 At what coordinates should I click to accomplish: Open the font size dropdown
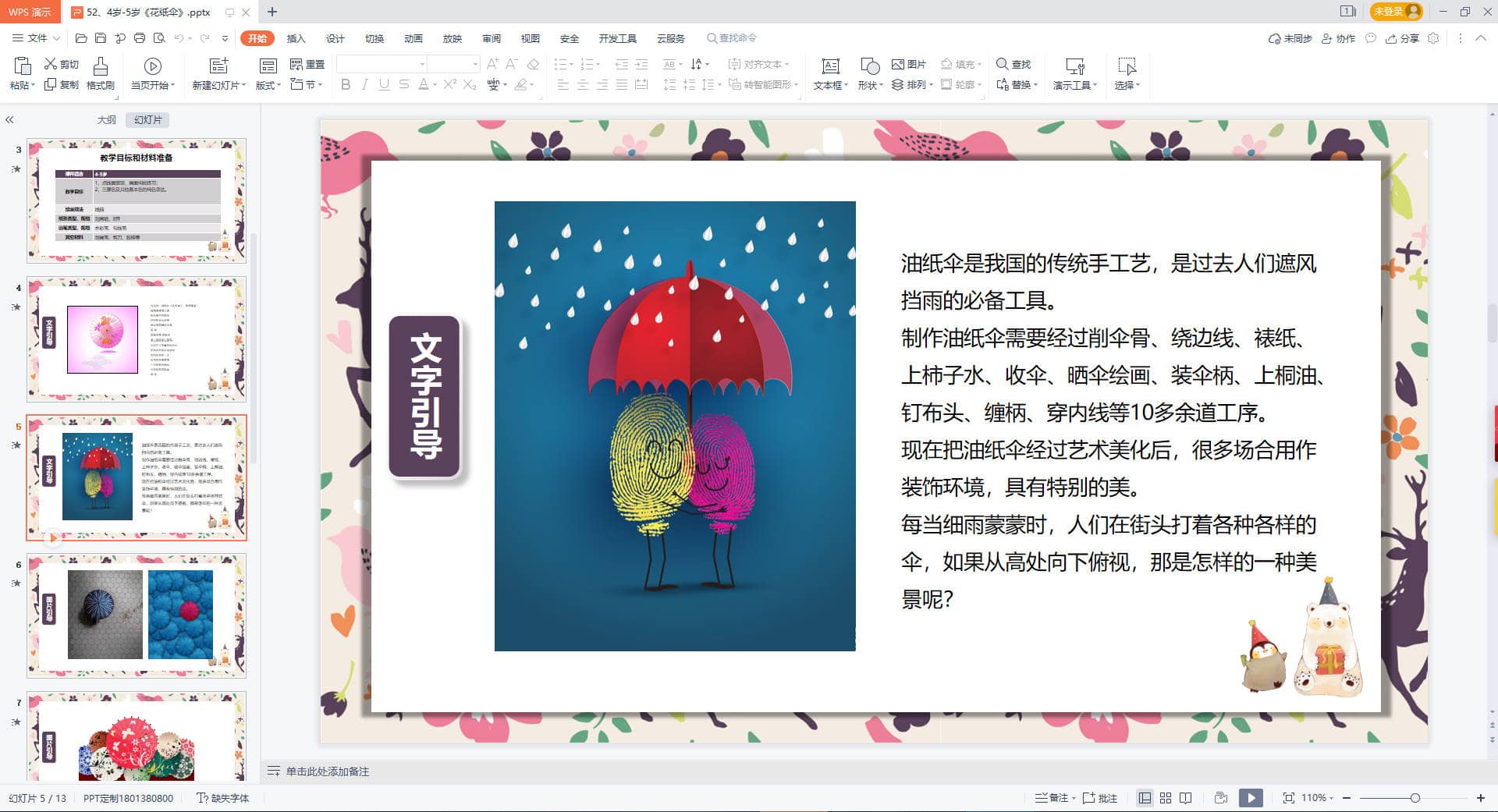475,64
